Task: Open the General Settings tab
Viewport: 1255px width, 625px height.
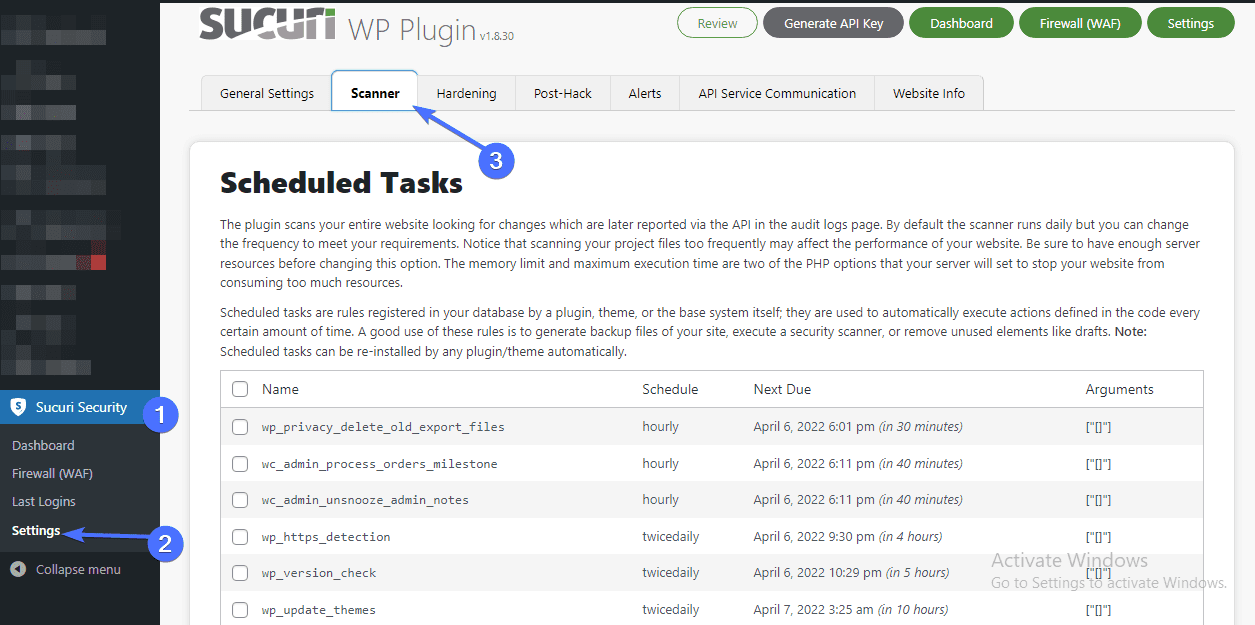Action: (267, 93)
